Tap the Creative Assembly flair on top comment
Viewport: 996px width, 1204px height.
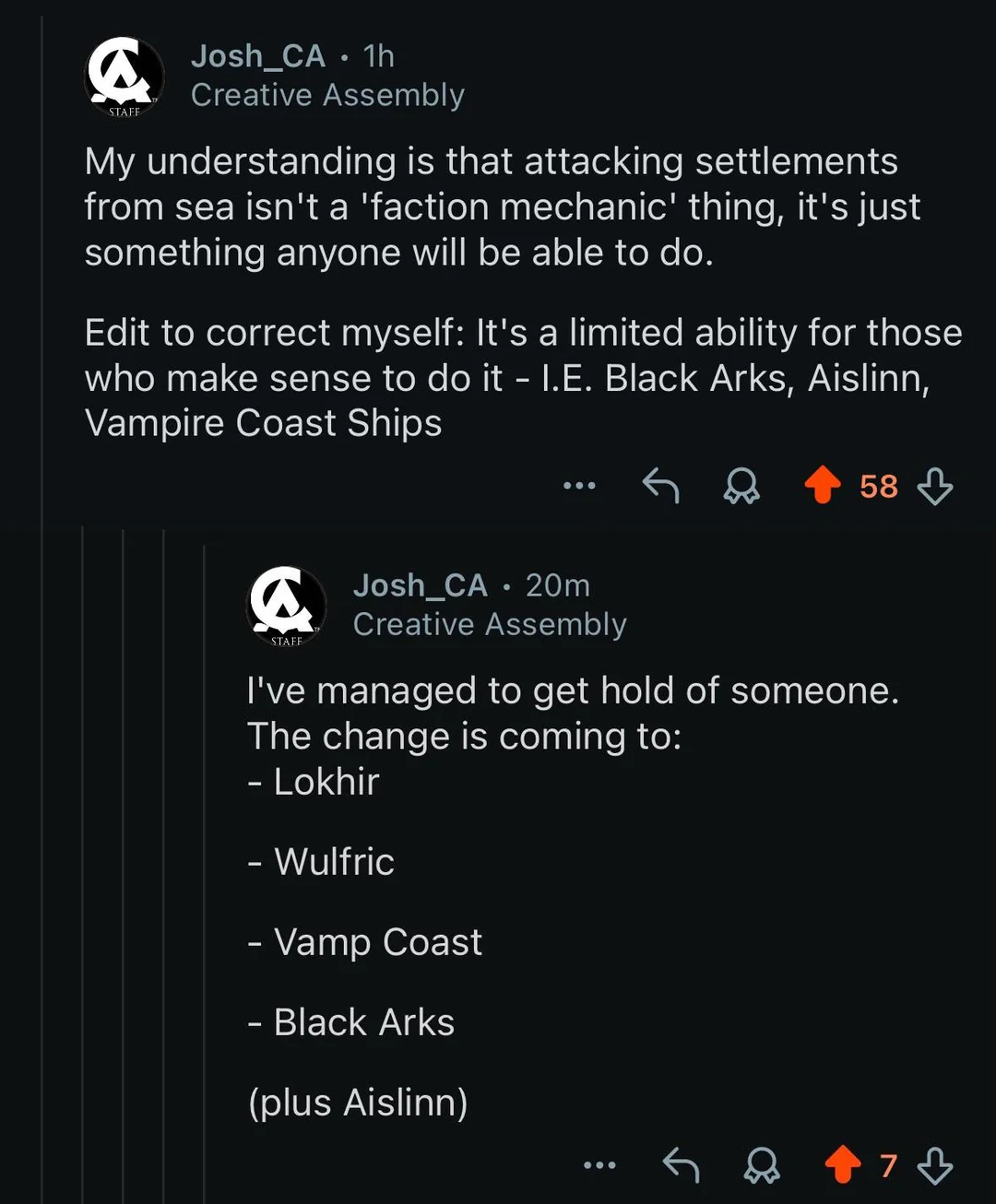pos(327,95)
